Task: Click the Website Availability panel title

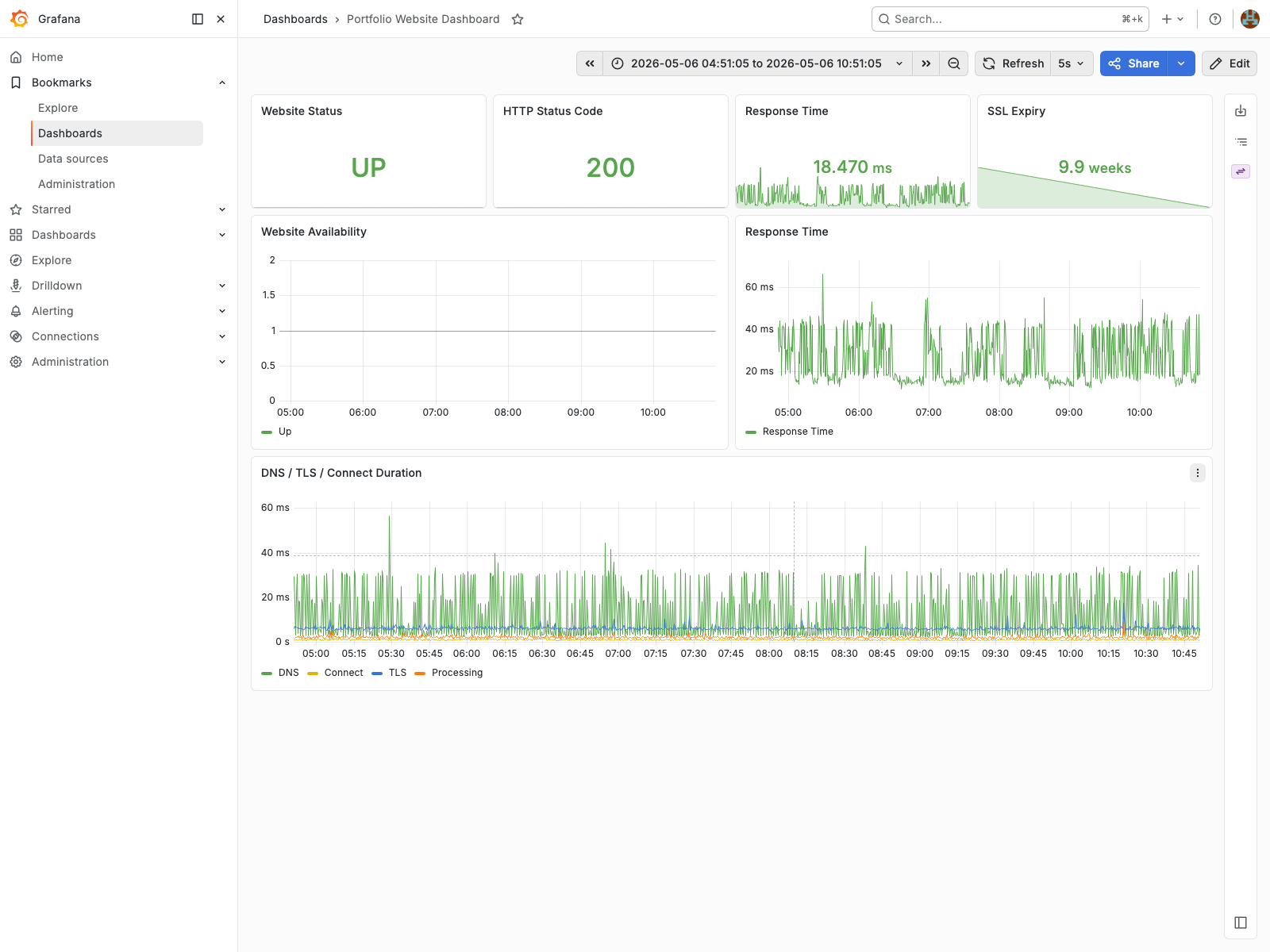Action: [314, 232]
